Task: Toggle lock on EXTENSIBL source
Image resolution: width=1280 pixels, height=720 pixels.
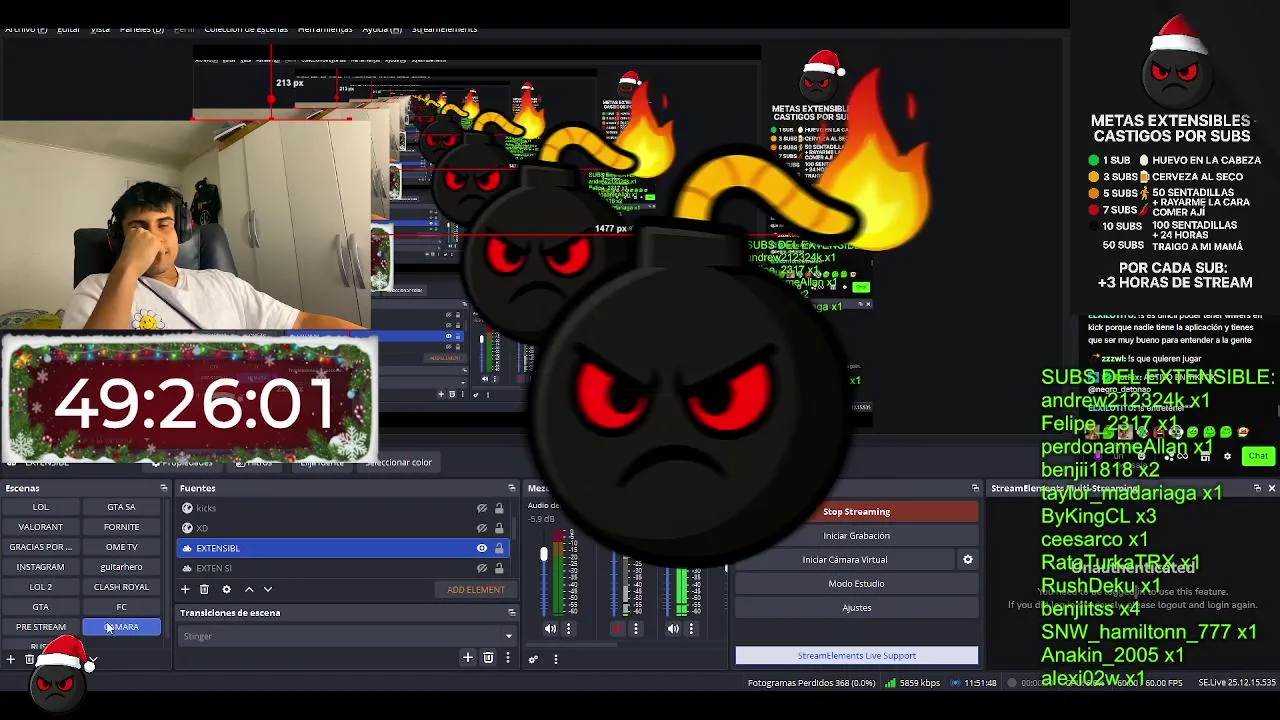Action: tap(499, 548)
